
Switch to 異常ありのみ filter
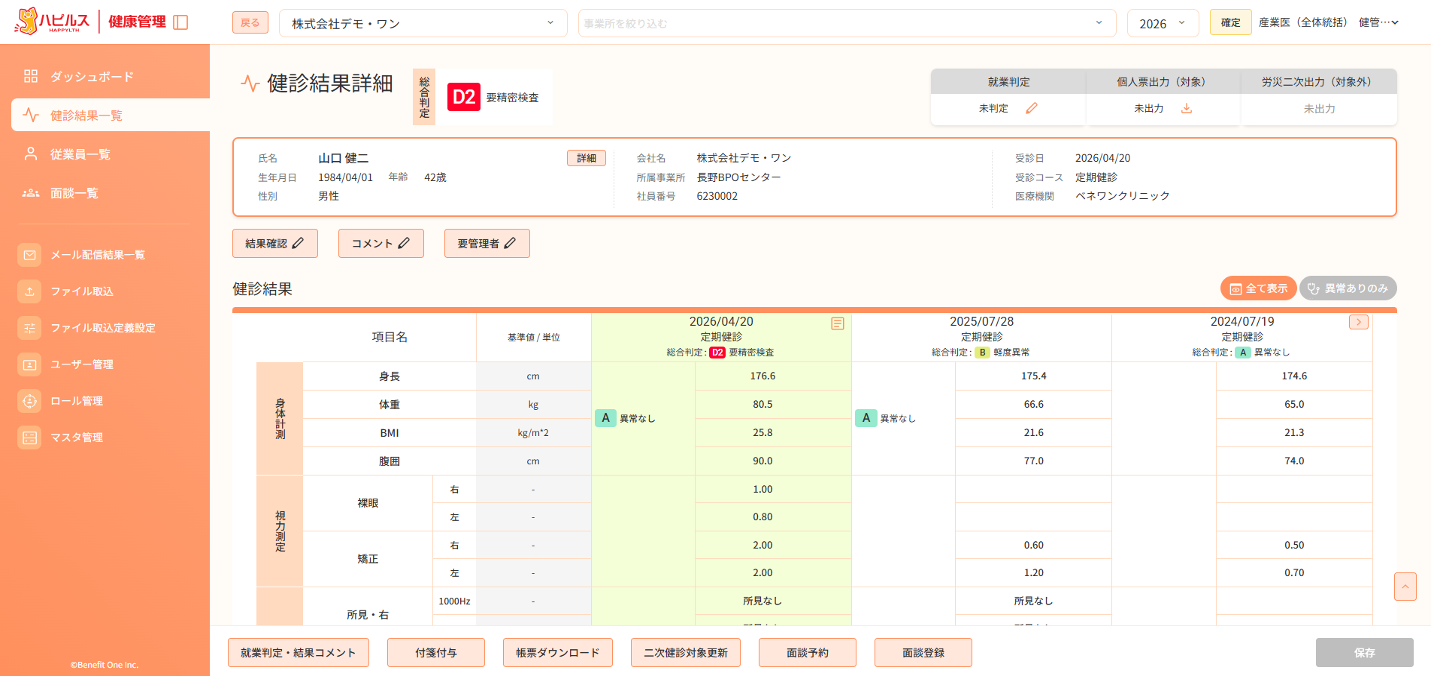coord(1348,288)
